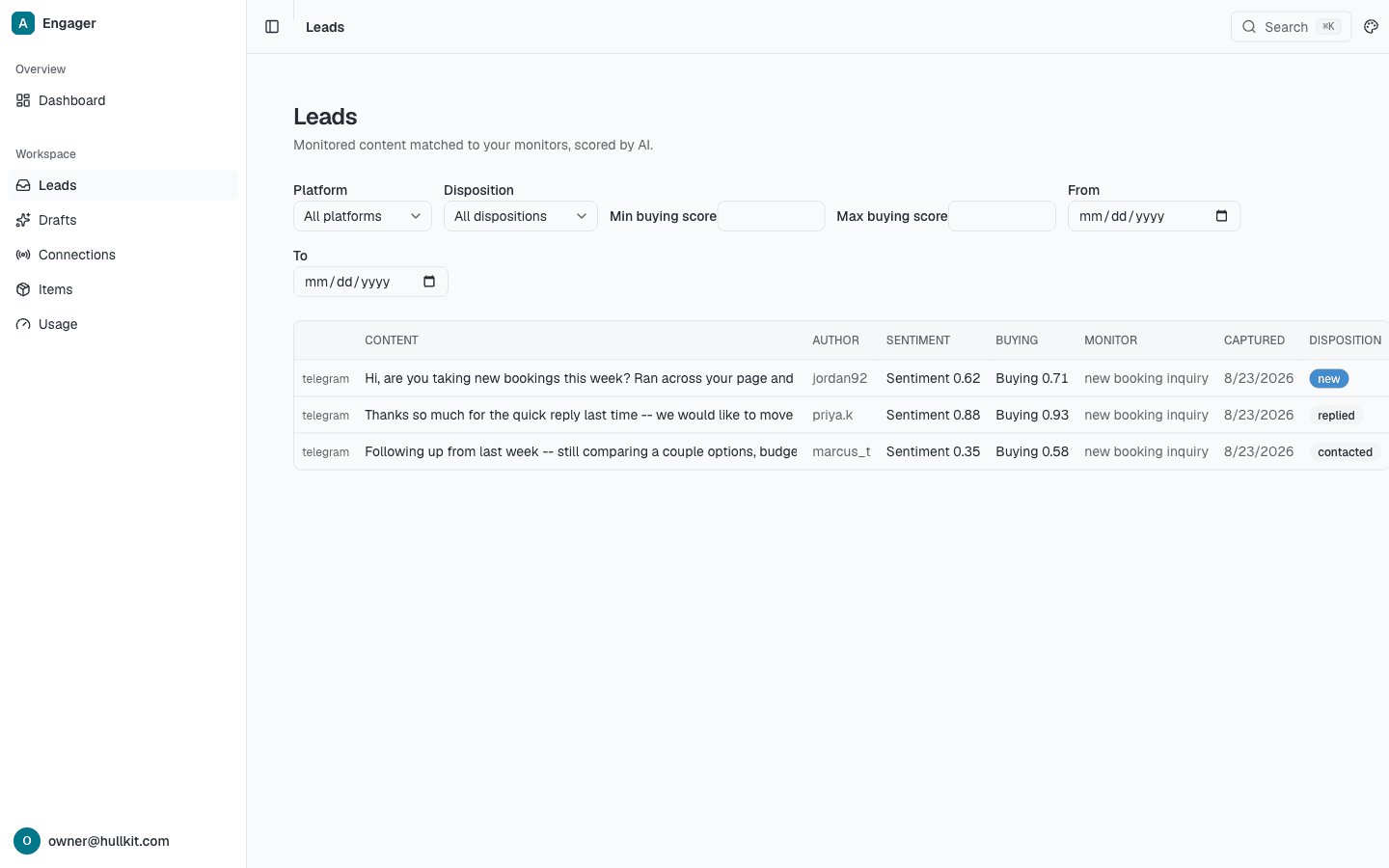Toggle the sidebar panel icon
This screenshot has width=1389, height=868.
point(272,27)
